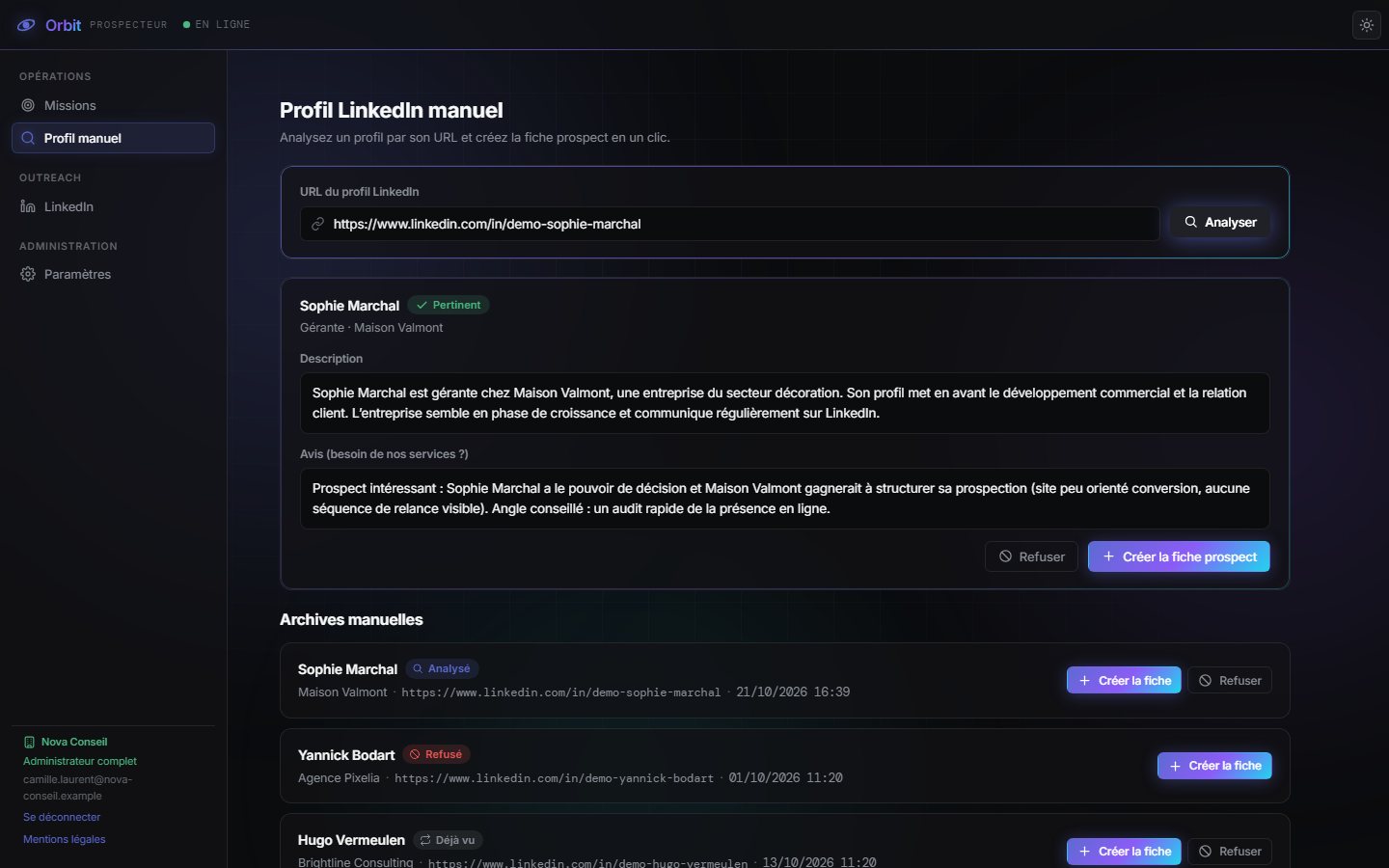Refuse archived Hugo Vermeulen entry
This screenshot has height=868, width=1389.
[1230, 852]
